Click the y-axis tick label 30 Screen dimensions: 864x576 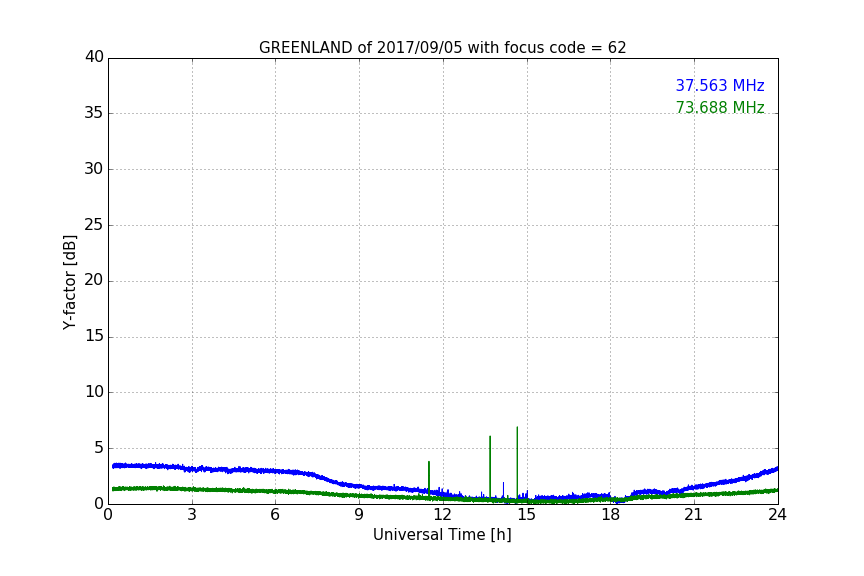94,169
